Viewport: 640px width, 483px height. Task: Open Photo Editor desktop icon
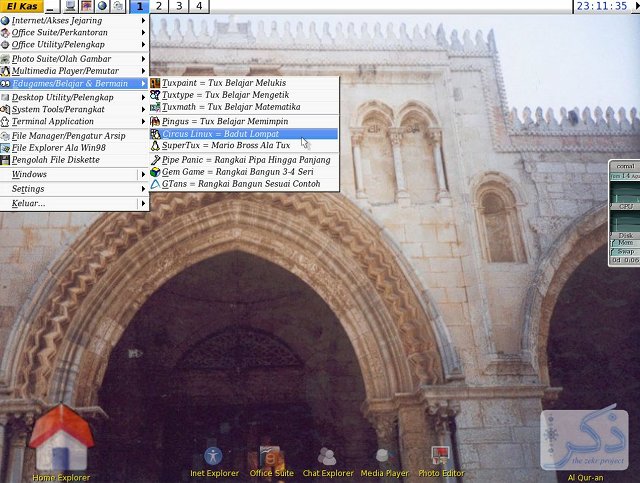click(x=440, y=456)
